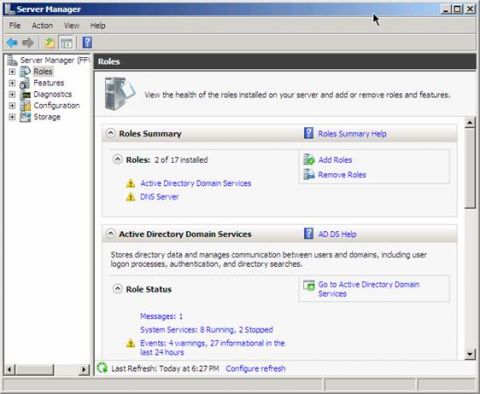
Task: Collapse the Roles Summary section
Action: tap(110, 133)
